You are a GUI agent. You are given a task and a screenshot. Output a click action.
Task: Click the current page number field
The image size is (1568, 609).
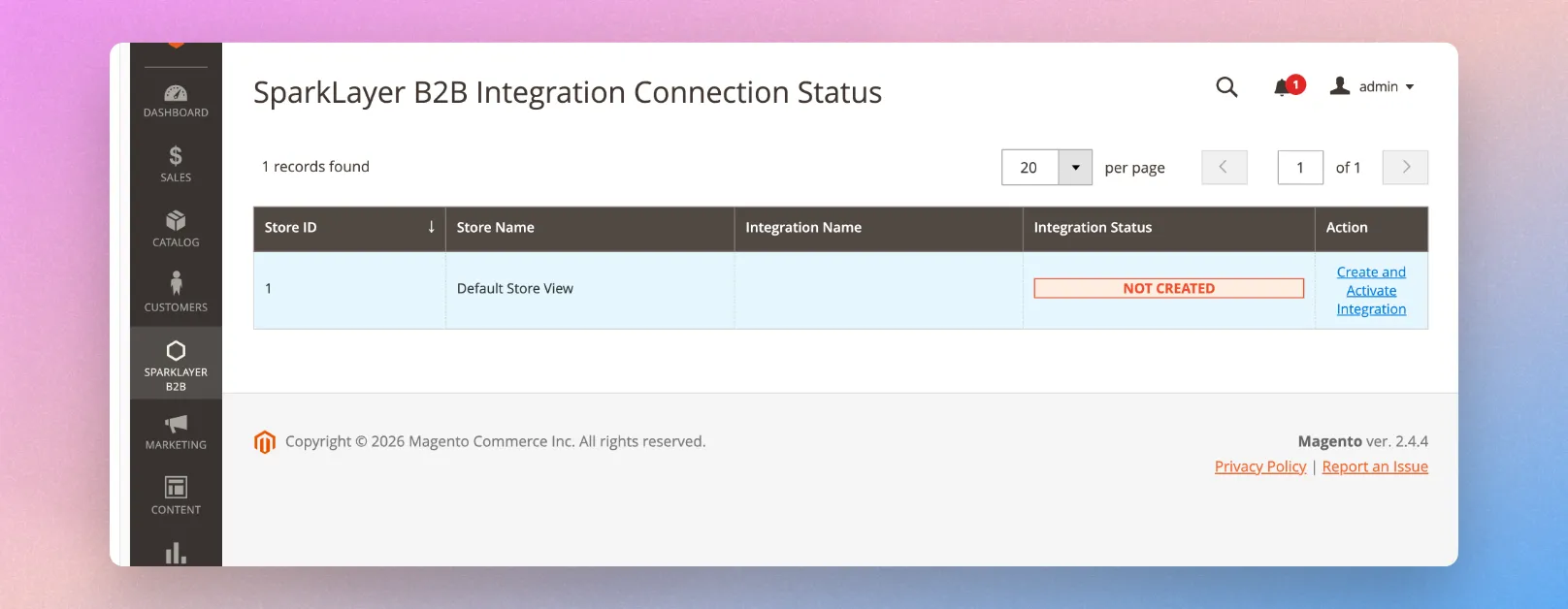(1300, 168)
